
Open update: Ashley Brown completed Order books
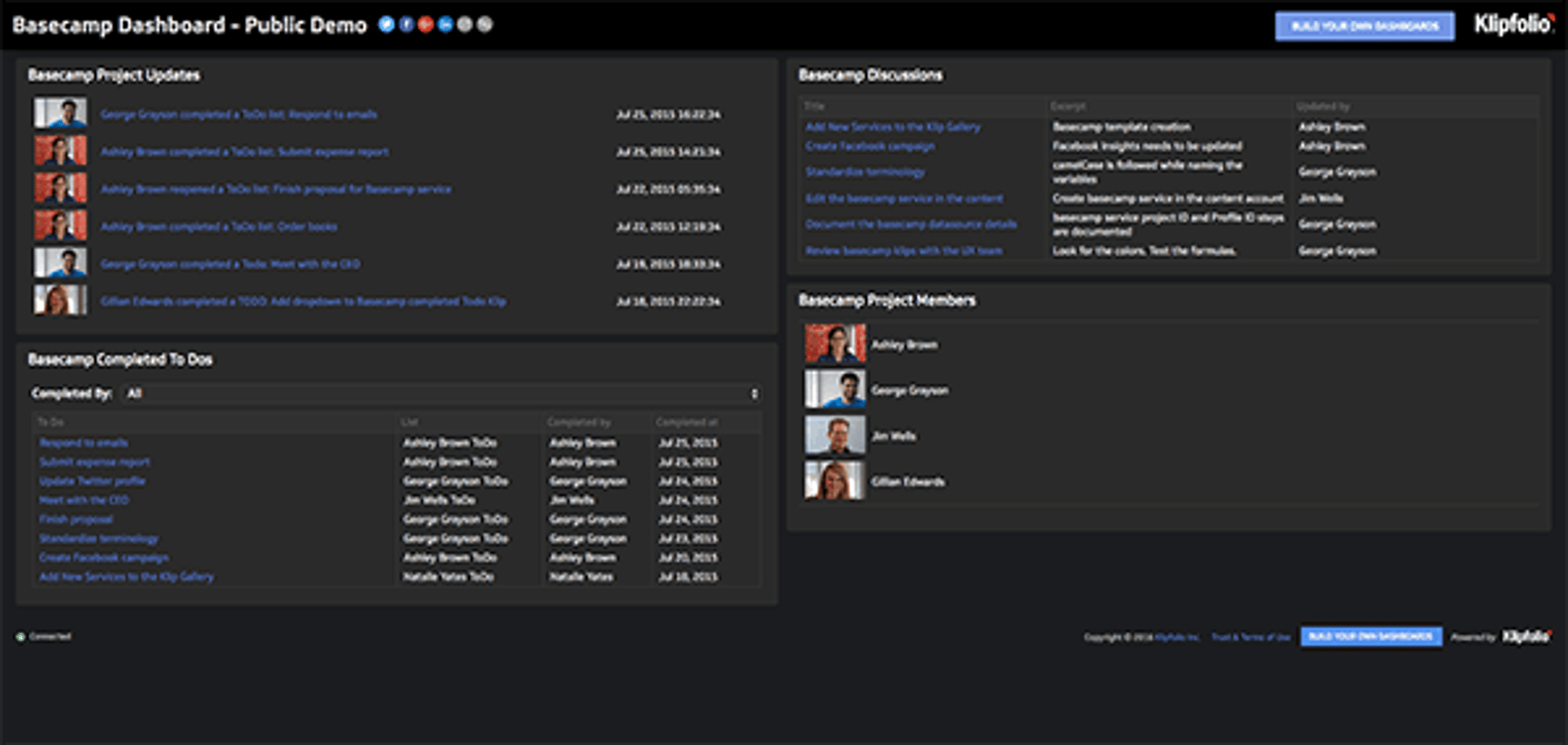219,226
